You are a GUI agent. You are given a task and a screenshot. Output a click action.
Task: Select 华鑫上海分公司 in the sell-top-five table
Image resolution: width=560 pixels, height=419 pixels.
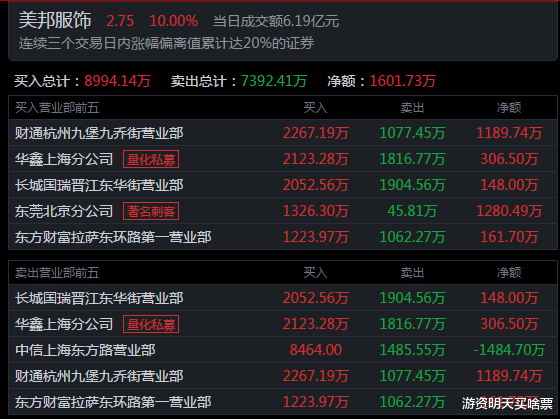pyautogui.click(x=64, y=324)
